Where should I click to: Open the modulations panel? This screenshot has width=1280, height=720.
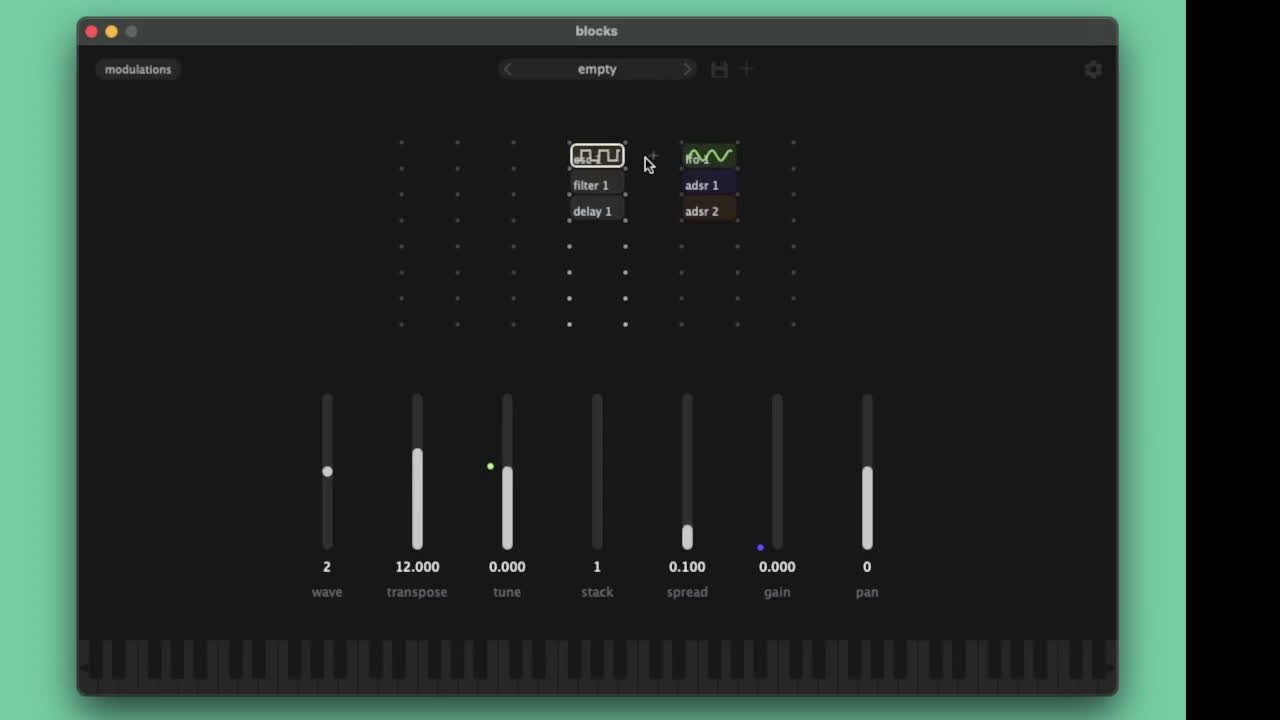(x=138, y=69)
